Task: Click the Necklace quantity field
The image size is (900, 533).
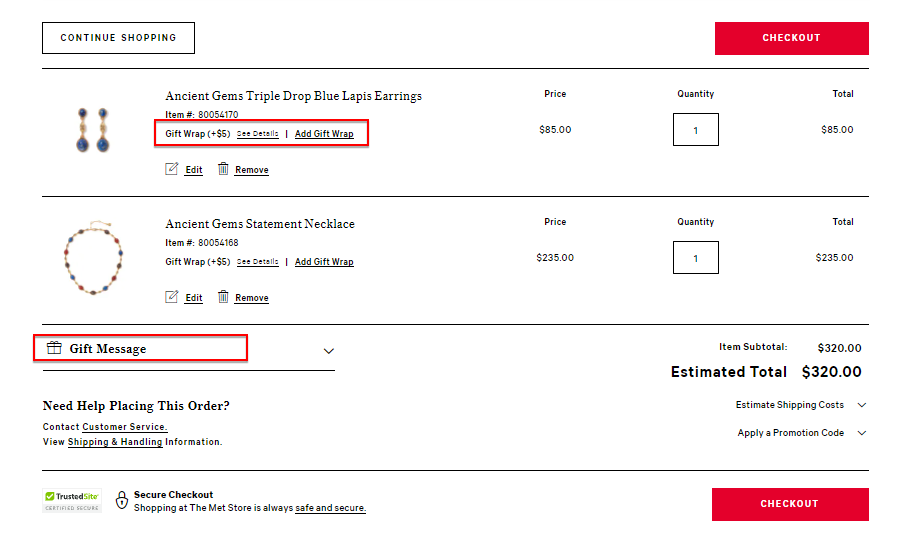Action: pos(696,258)
